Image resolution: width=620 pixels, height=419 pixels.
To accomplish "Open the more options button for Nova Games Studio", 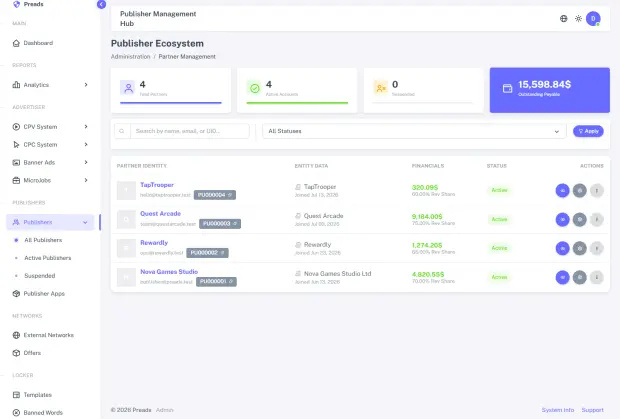I will [x=597, y=277].
